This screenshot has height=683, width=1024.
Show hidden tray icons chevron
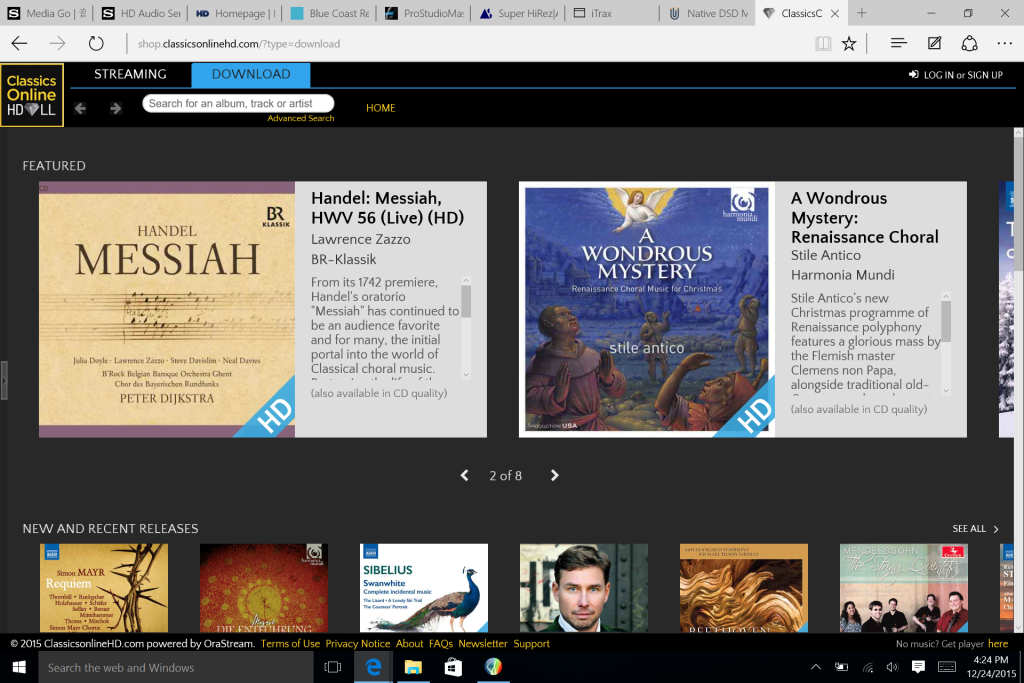[816, 667]
